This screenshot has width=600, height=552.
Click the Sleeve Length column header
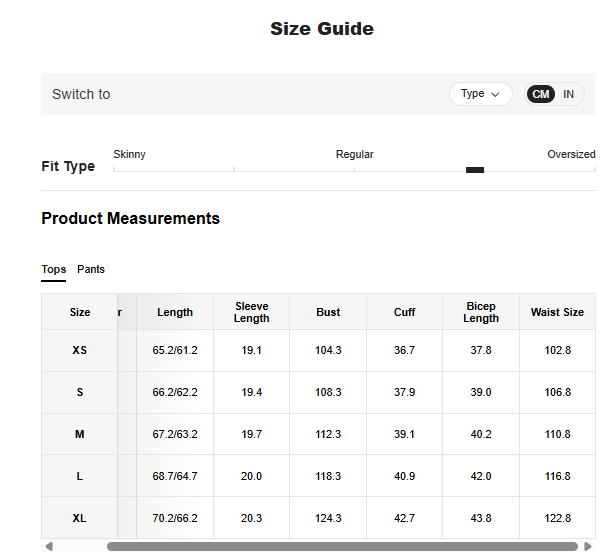pyautogui.click(x=252, y=312)
